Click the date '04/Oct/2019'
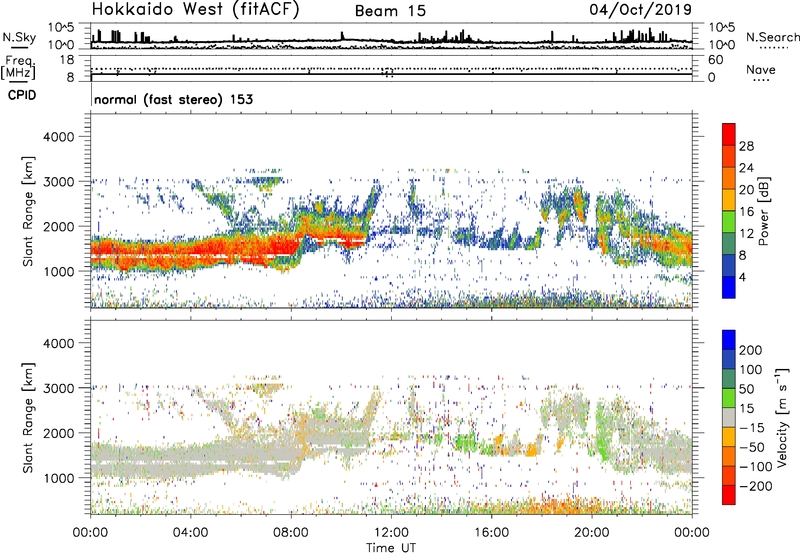The width and height of the screenshot is (800, 554). [x=641, y=10]
